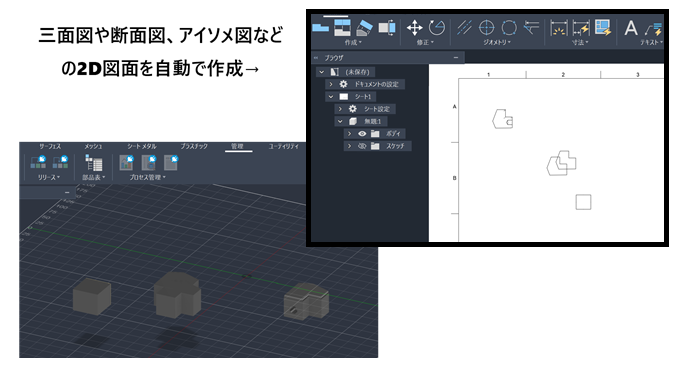Click the blank page icon in プロセス管理

tap(170, 162)
